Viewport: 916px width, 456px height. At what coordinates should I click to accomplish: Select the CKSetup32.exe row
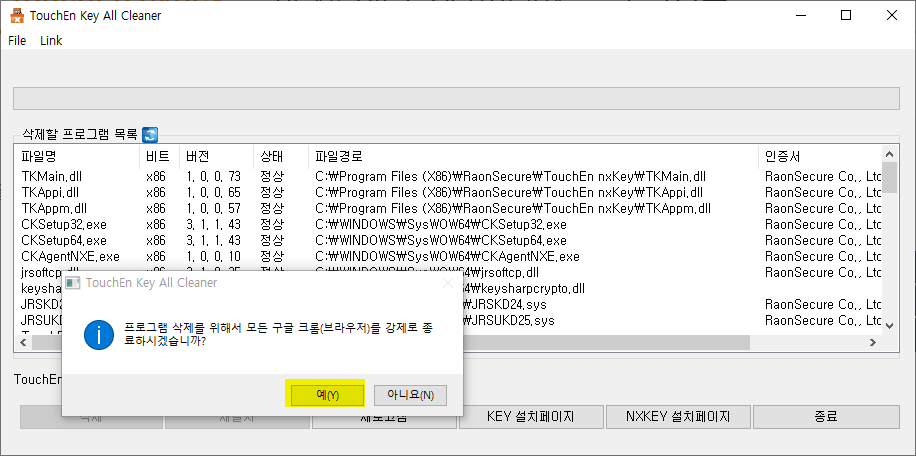pyautogui.click(x=449, y=224)
